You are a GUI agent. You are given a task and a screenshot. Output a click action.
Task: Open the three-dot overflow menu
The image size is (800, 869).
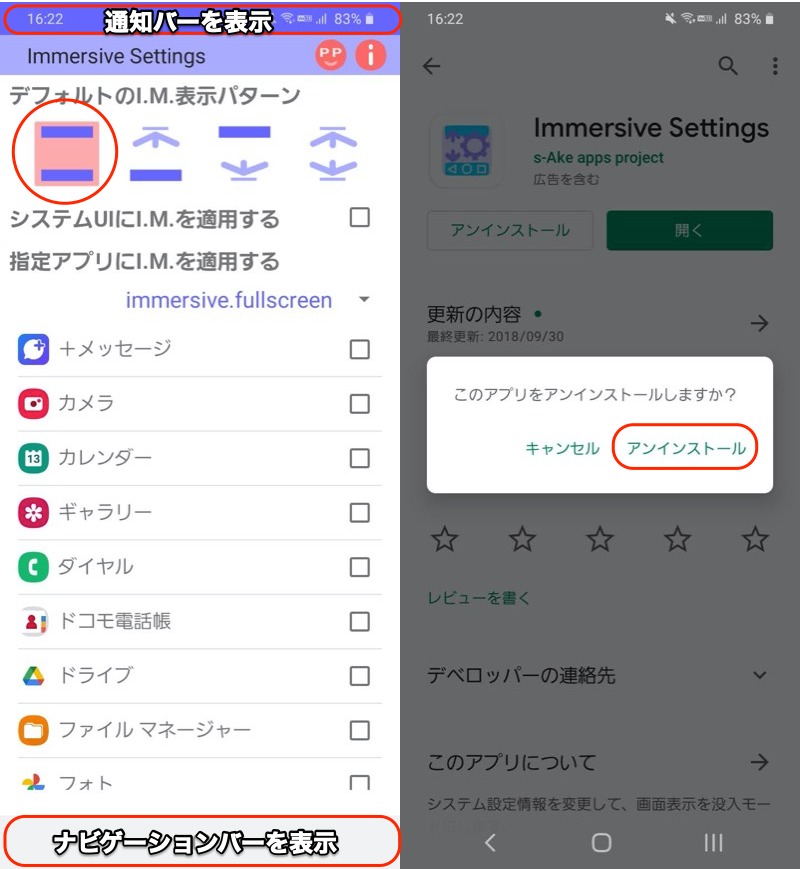pos(775,66)
